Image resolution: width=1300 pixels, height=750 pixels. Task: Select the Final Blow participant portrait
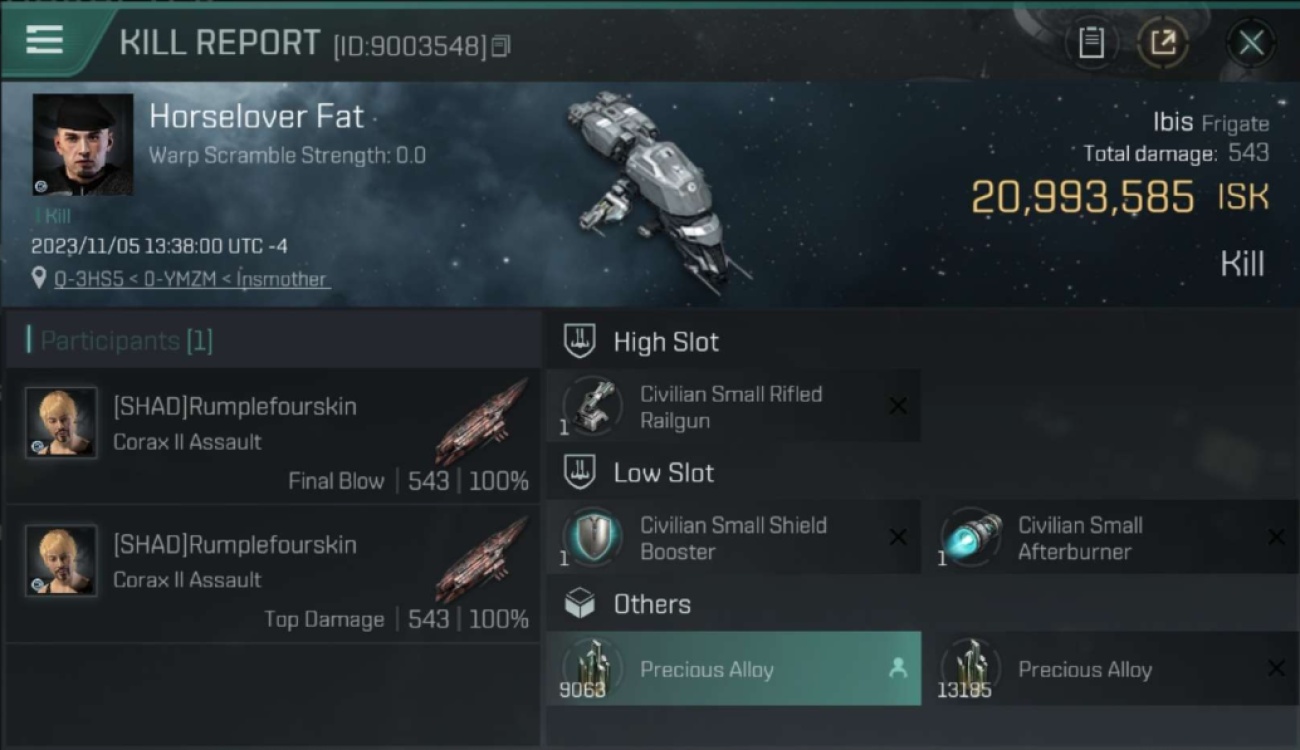(x=61, y=423)
